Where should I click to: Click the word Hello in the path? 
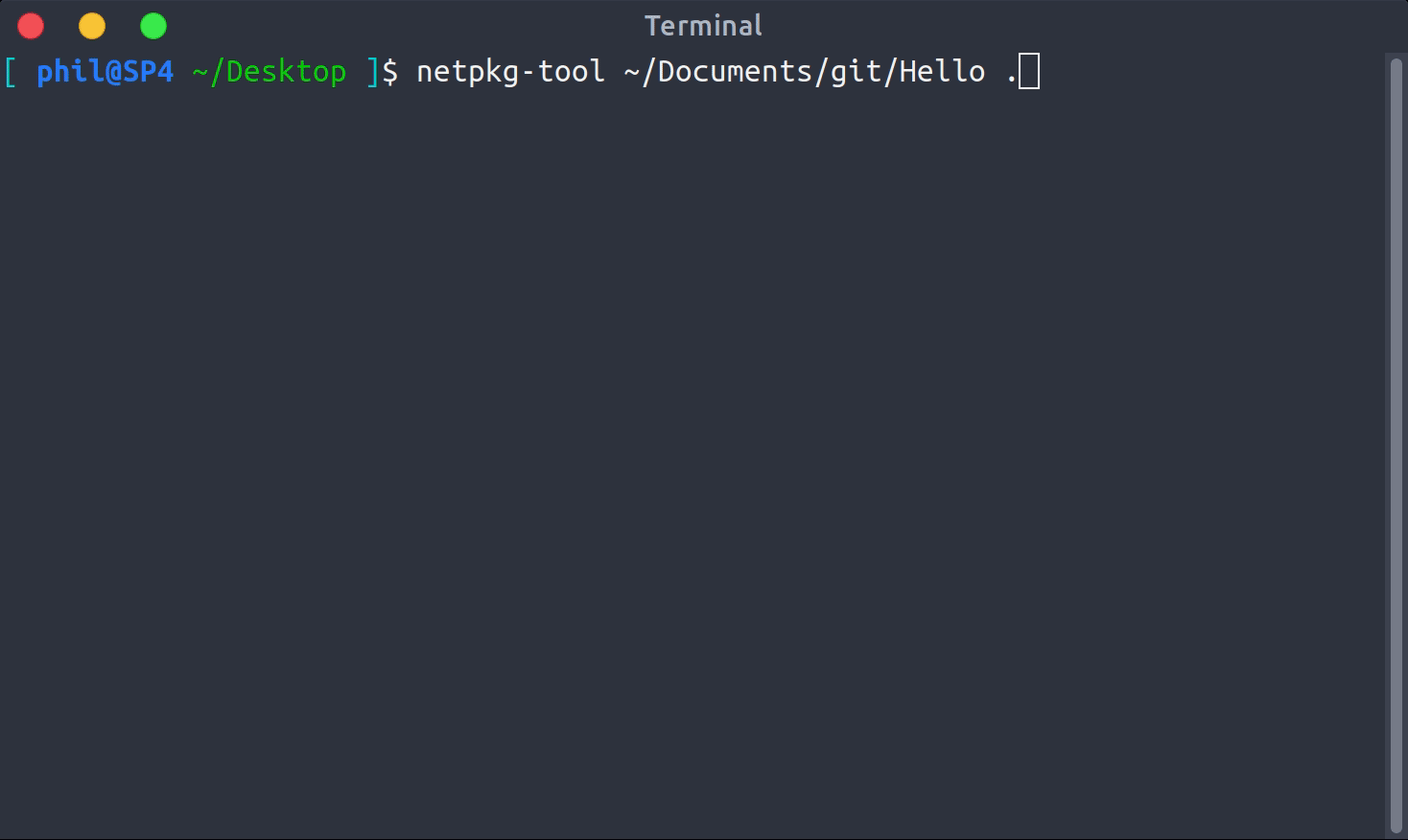coord(942,72)
